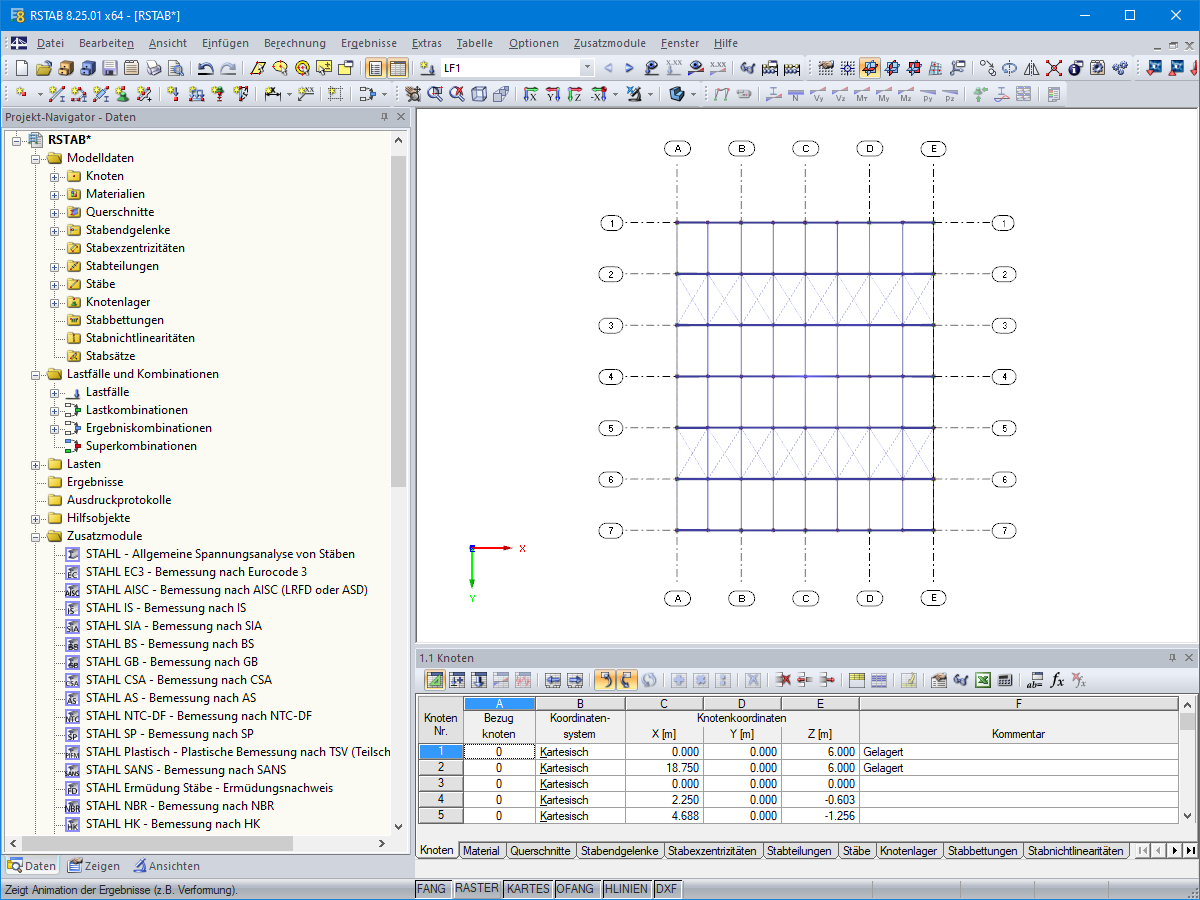Select the Ausdruckprotokolle tree item

pos(119,500)
